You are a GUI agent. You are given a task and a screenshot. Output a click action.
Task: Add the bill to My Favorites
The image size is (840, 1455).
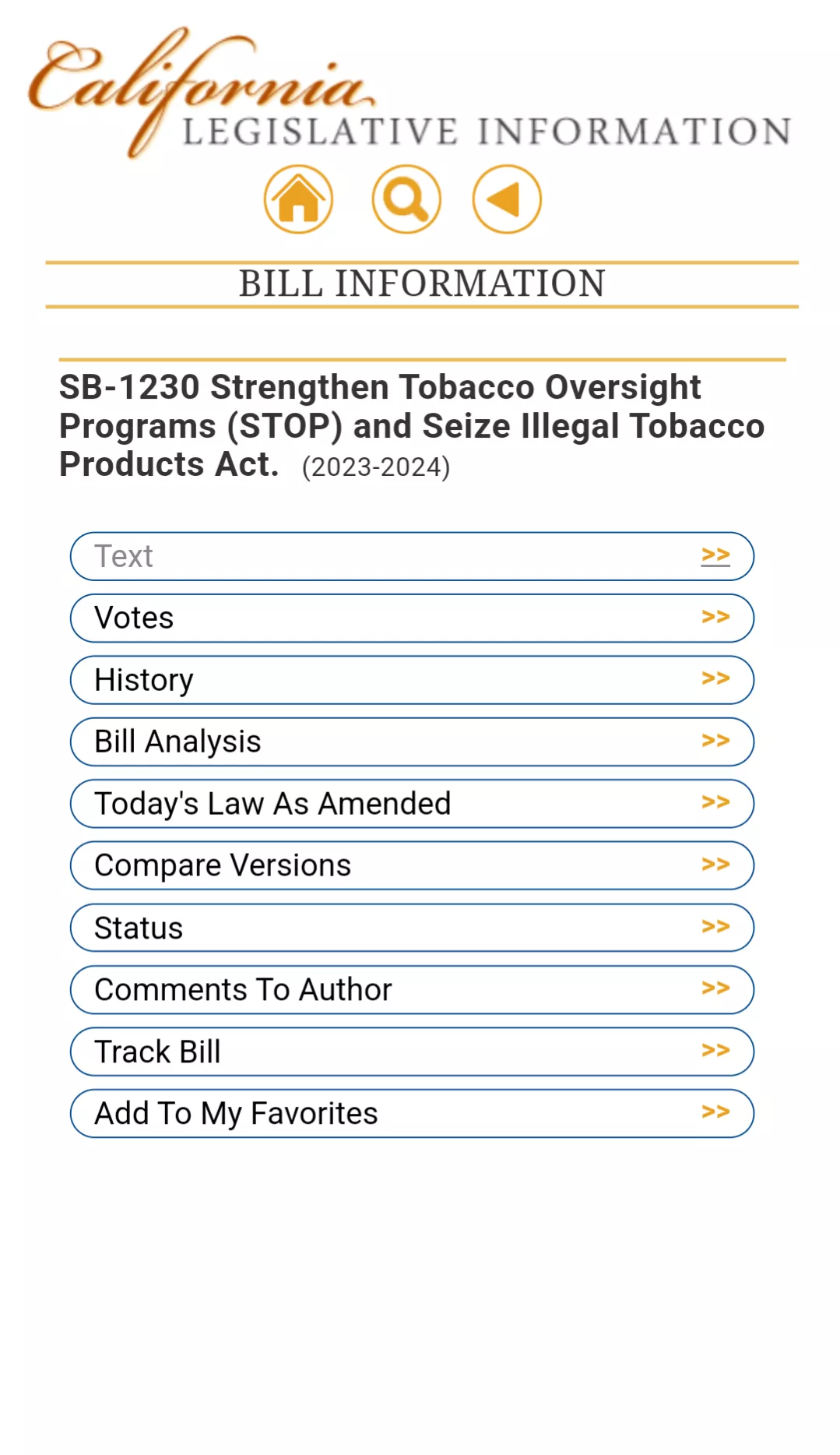pyautogui.click(x=236, y=1113)
